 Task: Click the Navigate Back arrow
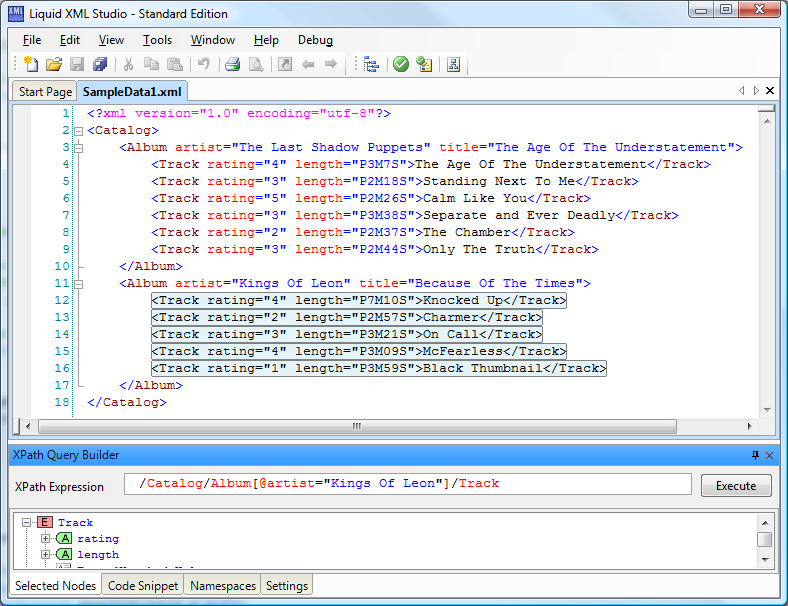click(x=308, y=64)
